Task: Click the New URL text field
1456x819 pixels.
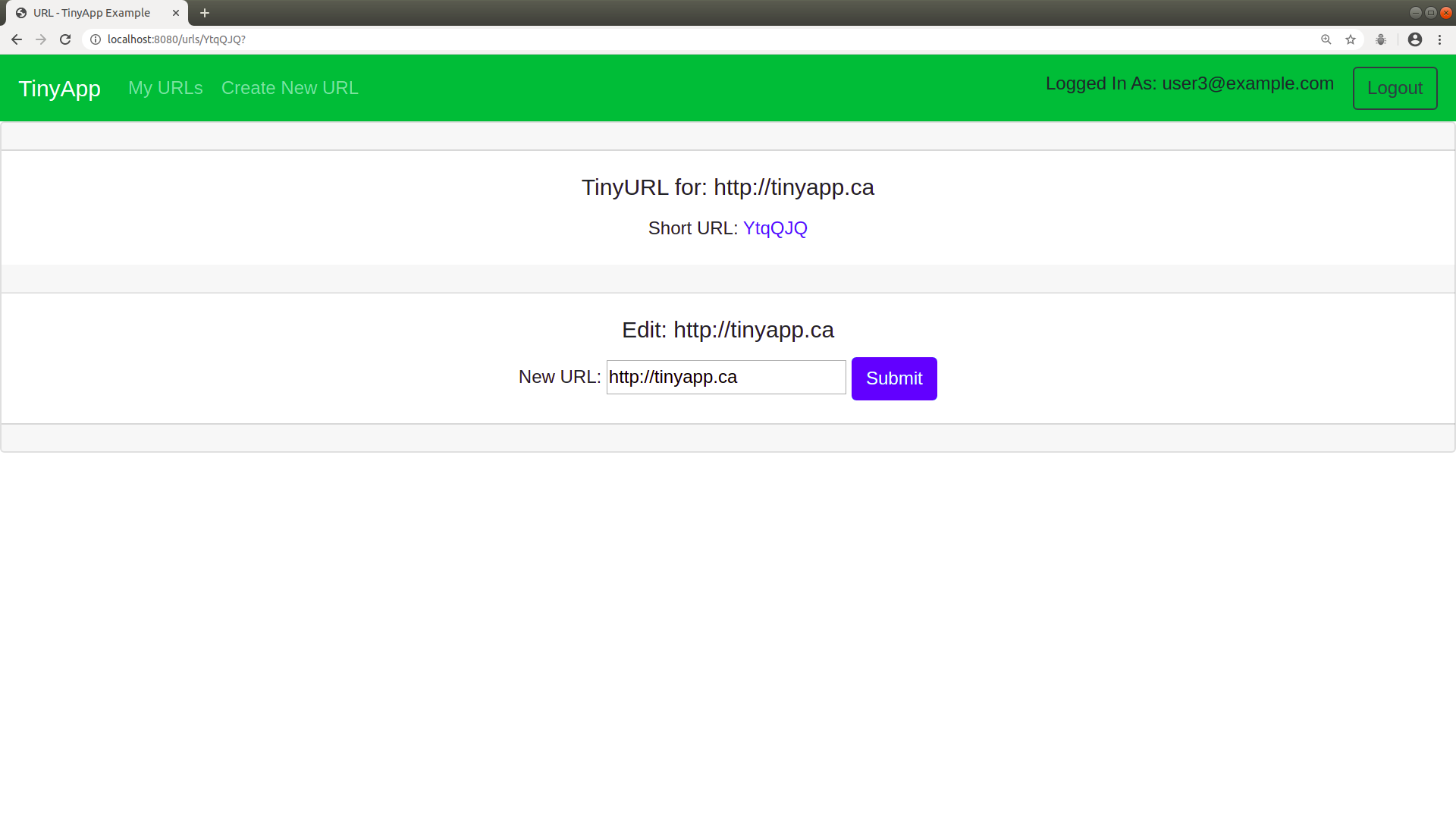Action: tap(726, 378)
